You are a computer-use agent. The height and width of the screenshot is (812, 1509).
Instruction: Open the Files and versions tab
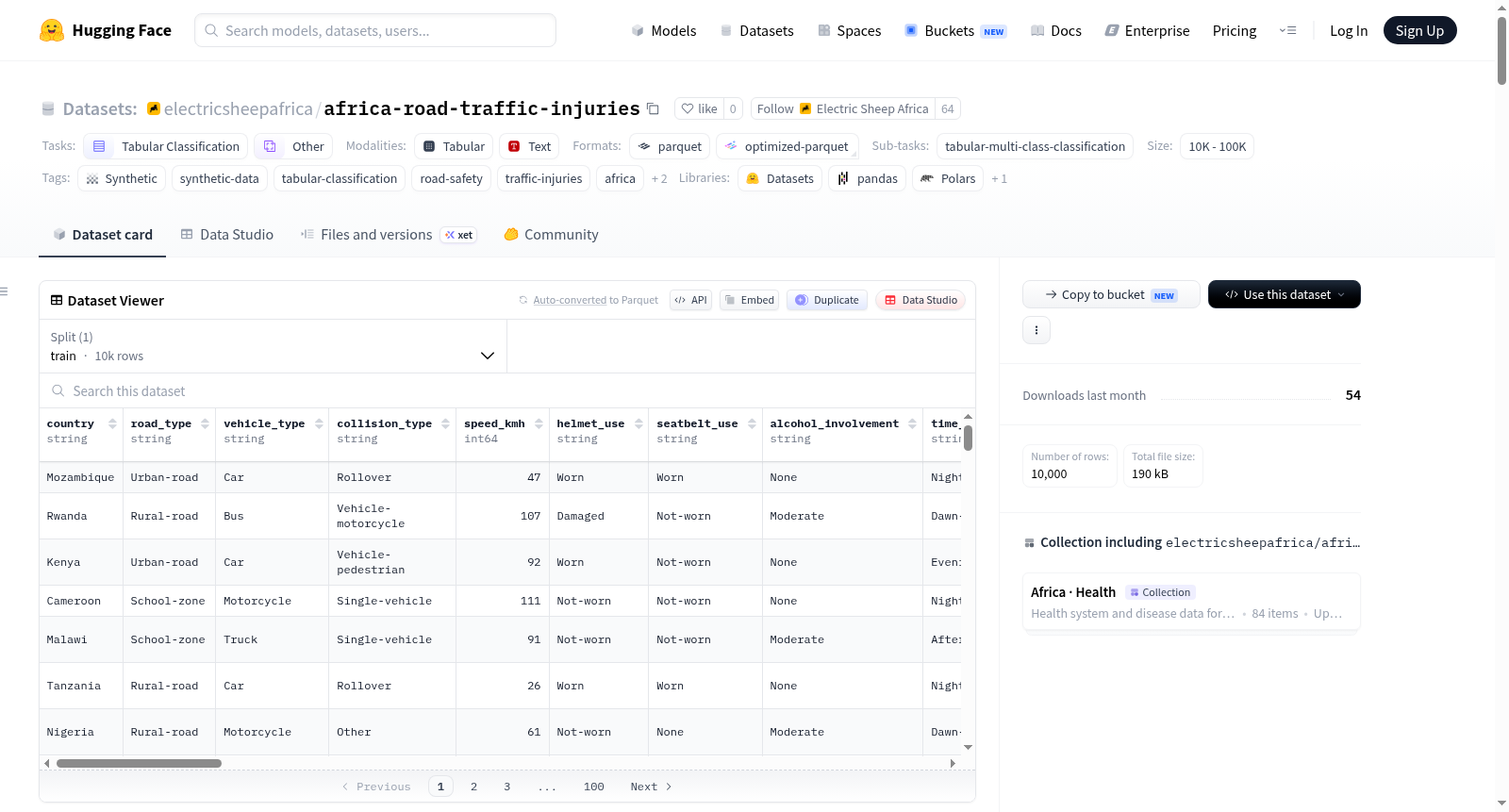point(389,235)
